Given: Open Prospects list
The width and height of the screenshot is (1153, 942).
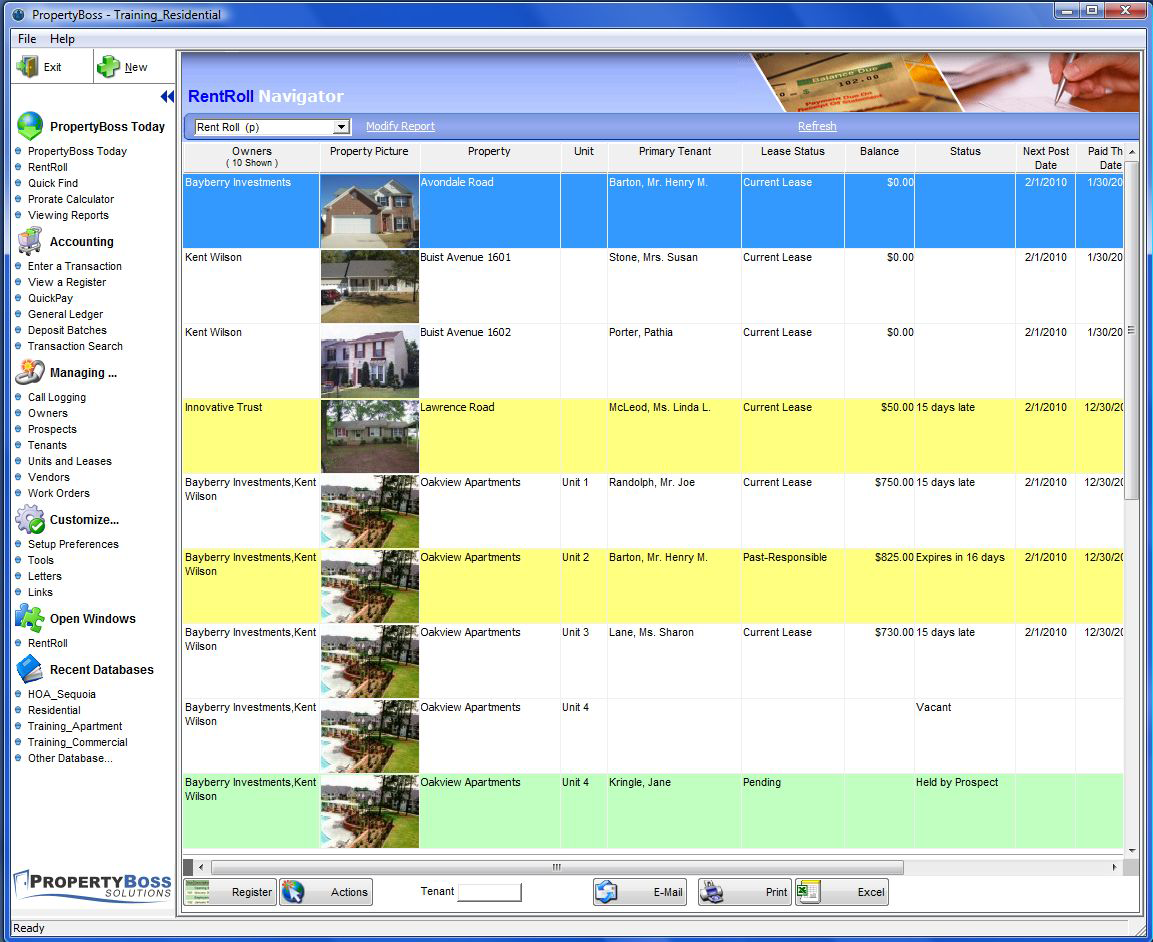Looking at the screenshot, I should pyautogui.click(x=52, y=429).
